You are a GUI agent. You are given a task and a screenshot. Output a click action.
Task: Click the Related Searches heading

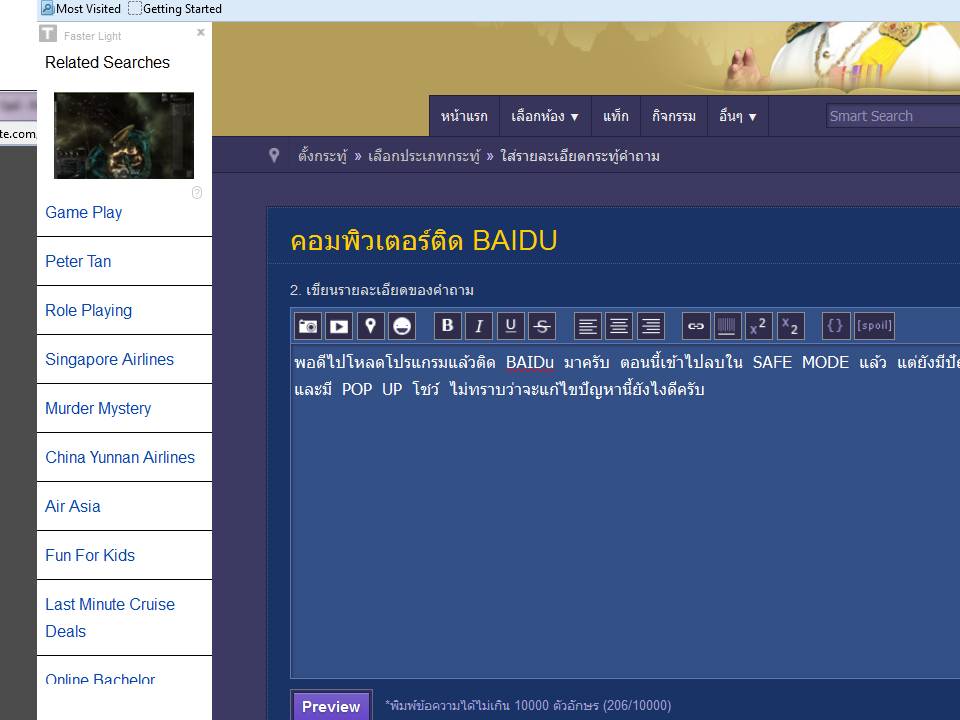pyautogui.click(x=107, y=62)
